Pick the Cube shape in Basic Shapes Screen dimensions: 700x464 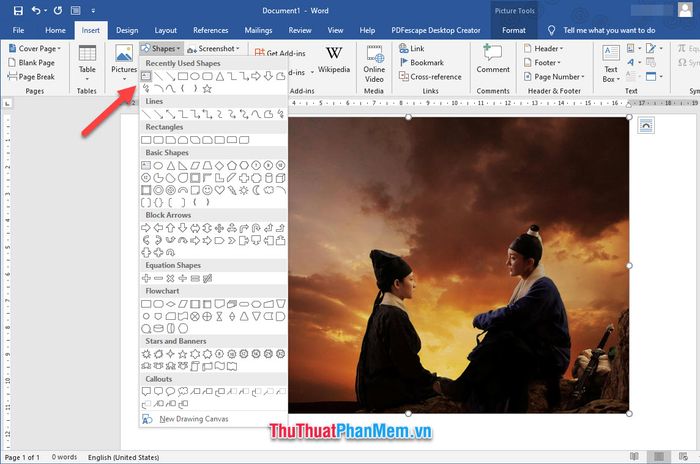[280, 178]
